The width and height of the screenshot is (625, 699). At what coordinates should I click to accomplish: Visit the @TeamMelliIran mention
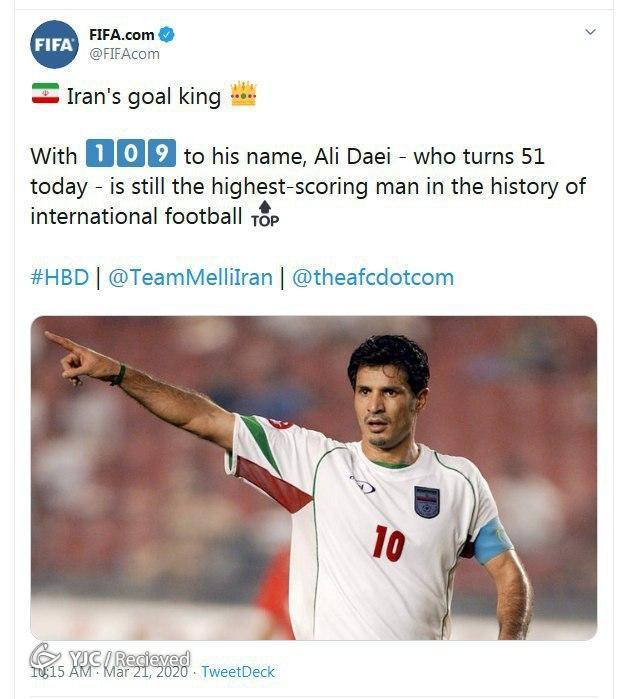tap(190, 277)
